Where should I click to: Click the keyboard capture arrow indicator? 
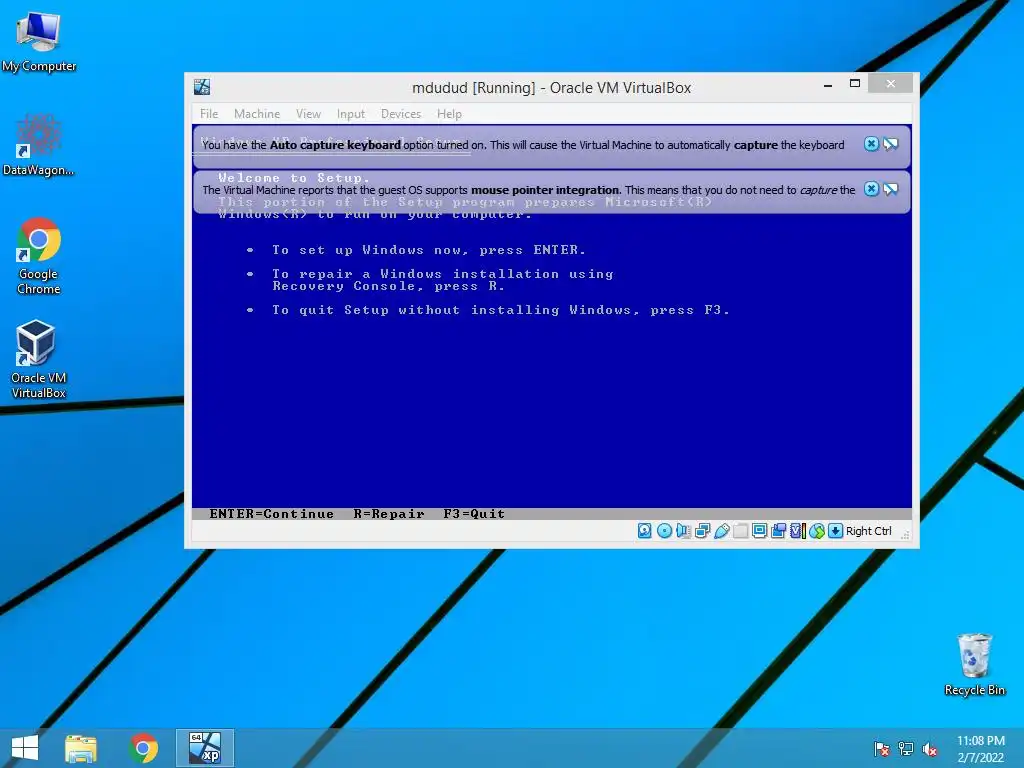tap(835, 531)
